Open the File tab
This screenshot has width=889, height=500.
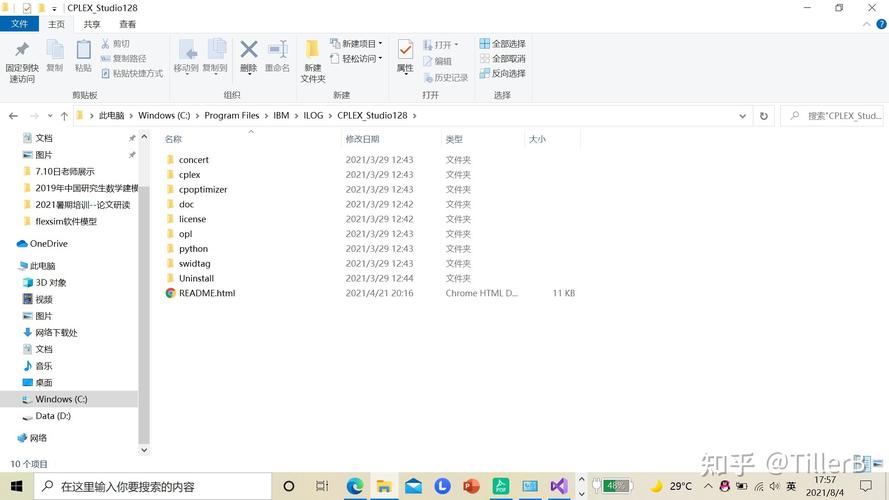coord(19,24)
